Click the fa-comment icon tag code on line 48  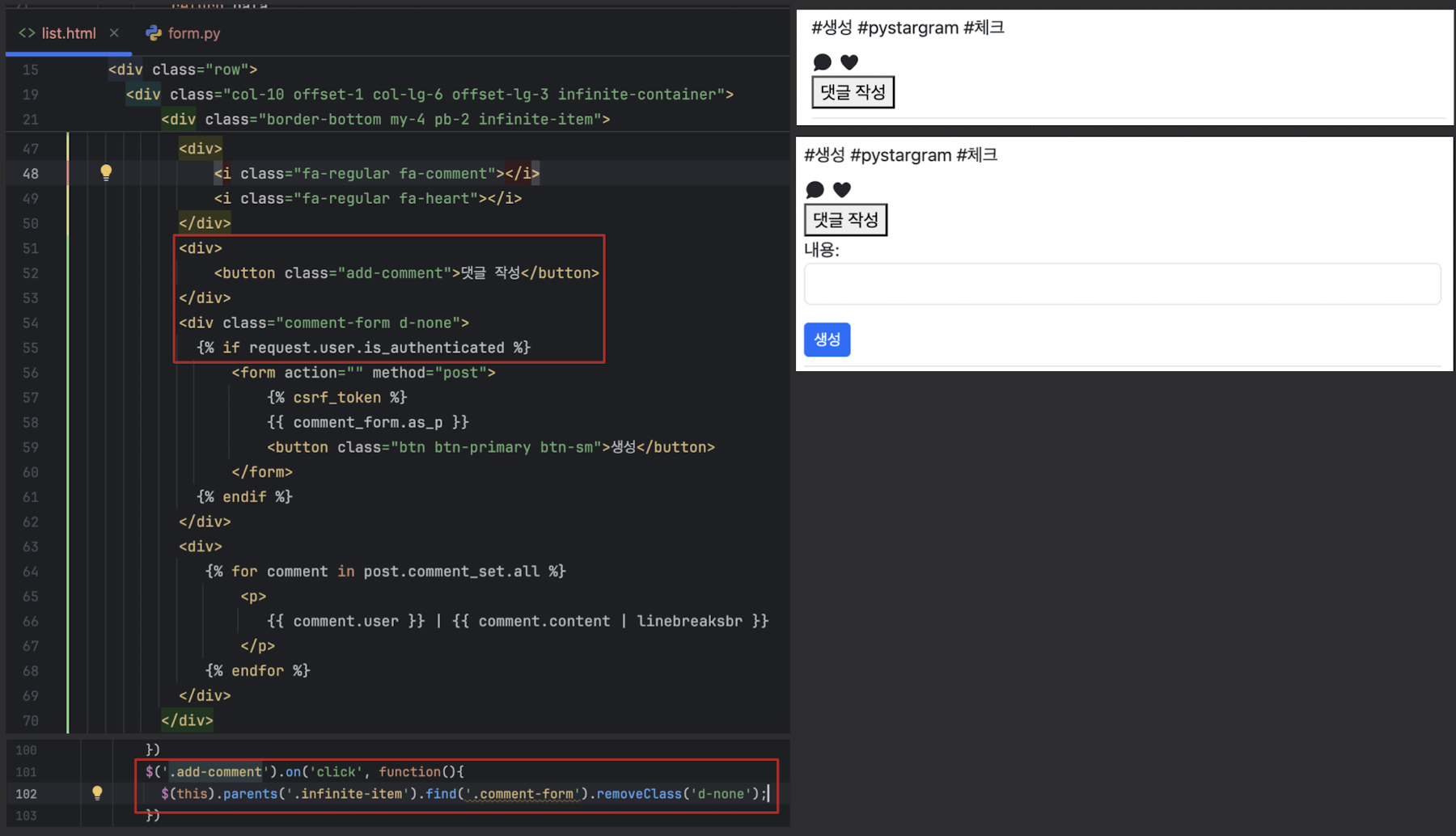(376, 173)
